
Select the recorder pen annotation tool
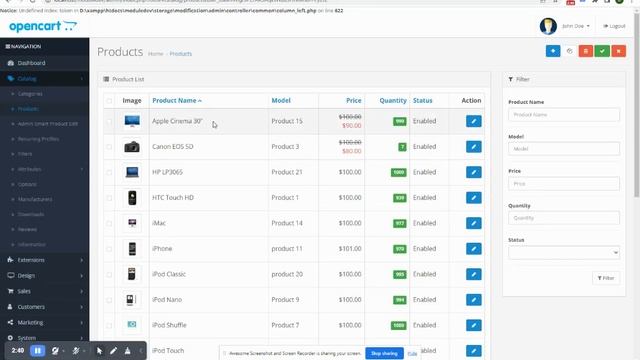coord(113,351)
